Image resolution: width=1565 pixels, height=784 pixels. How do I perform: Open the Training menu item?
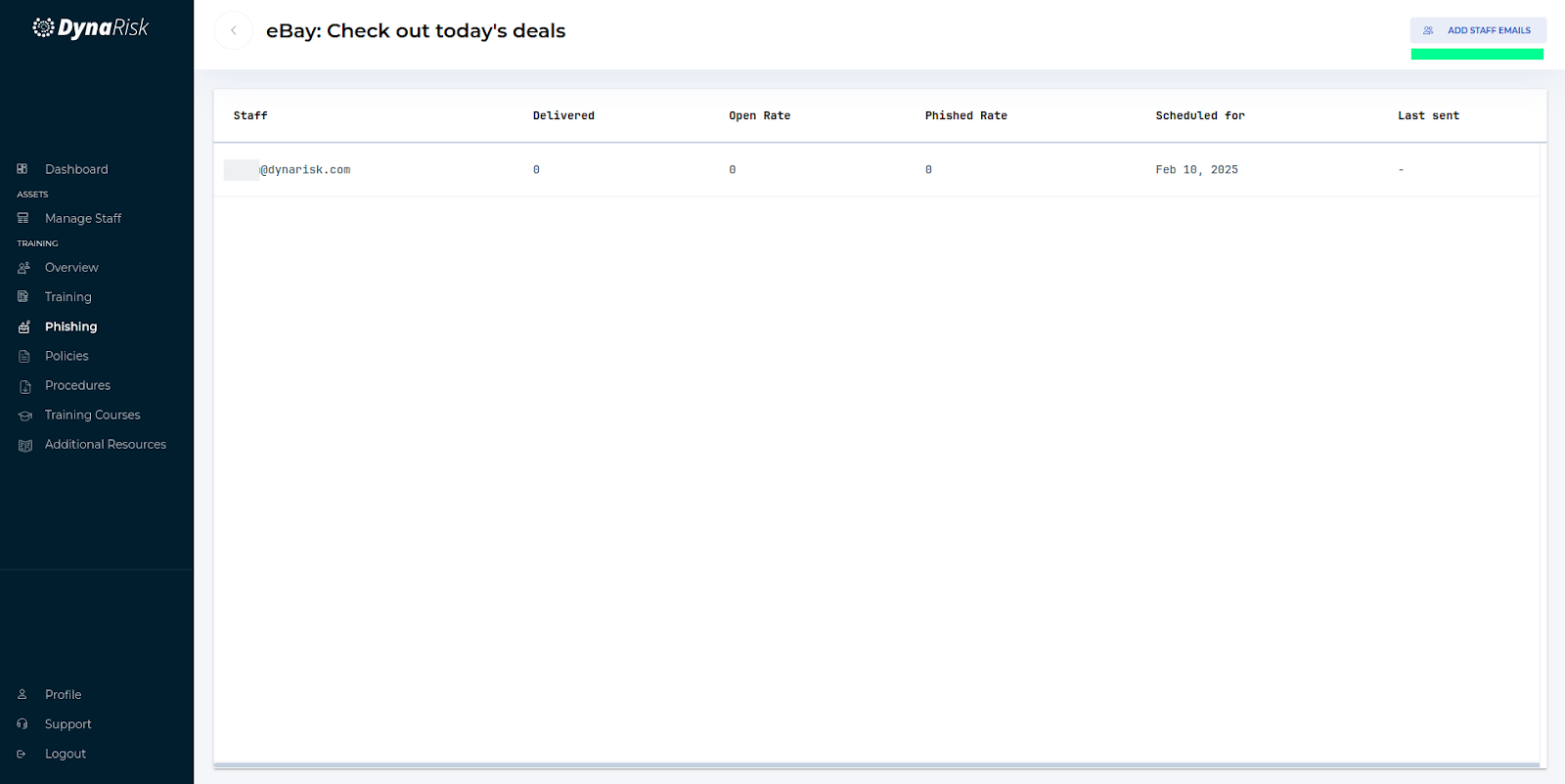[x=68, y=297]
